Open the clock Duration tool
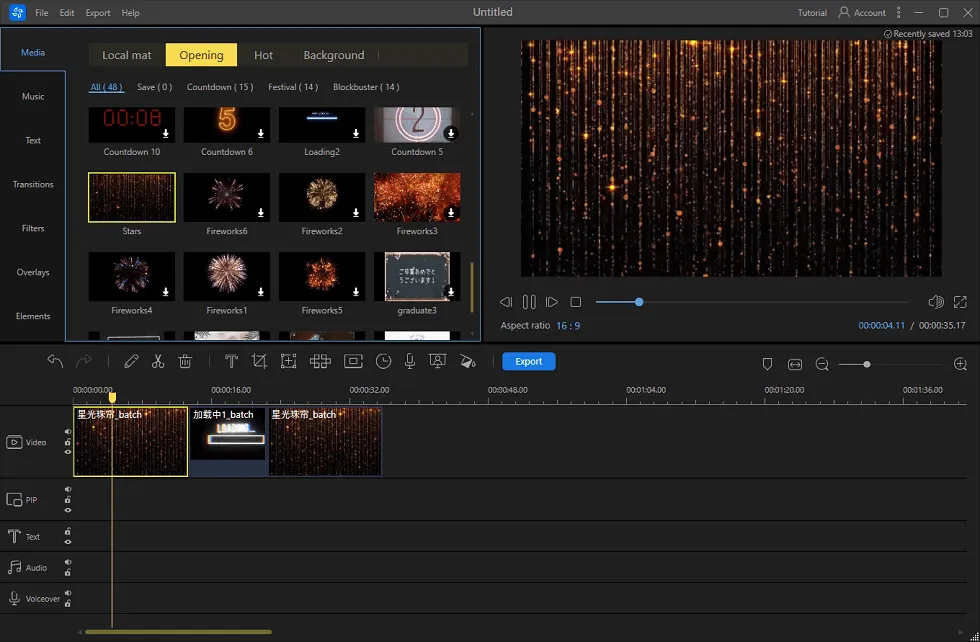The width and height of the screenshot is (980, 642). point(383,362)
